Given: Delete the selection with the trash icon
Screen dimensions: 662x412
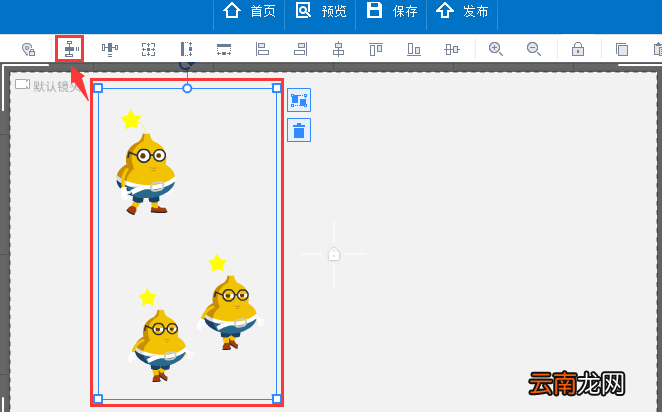Looking at the screenshot, I should click(299, 130).
